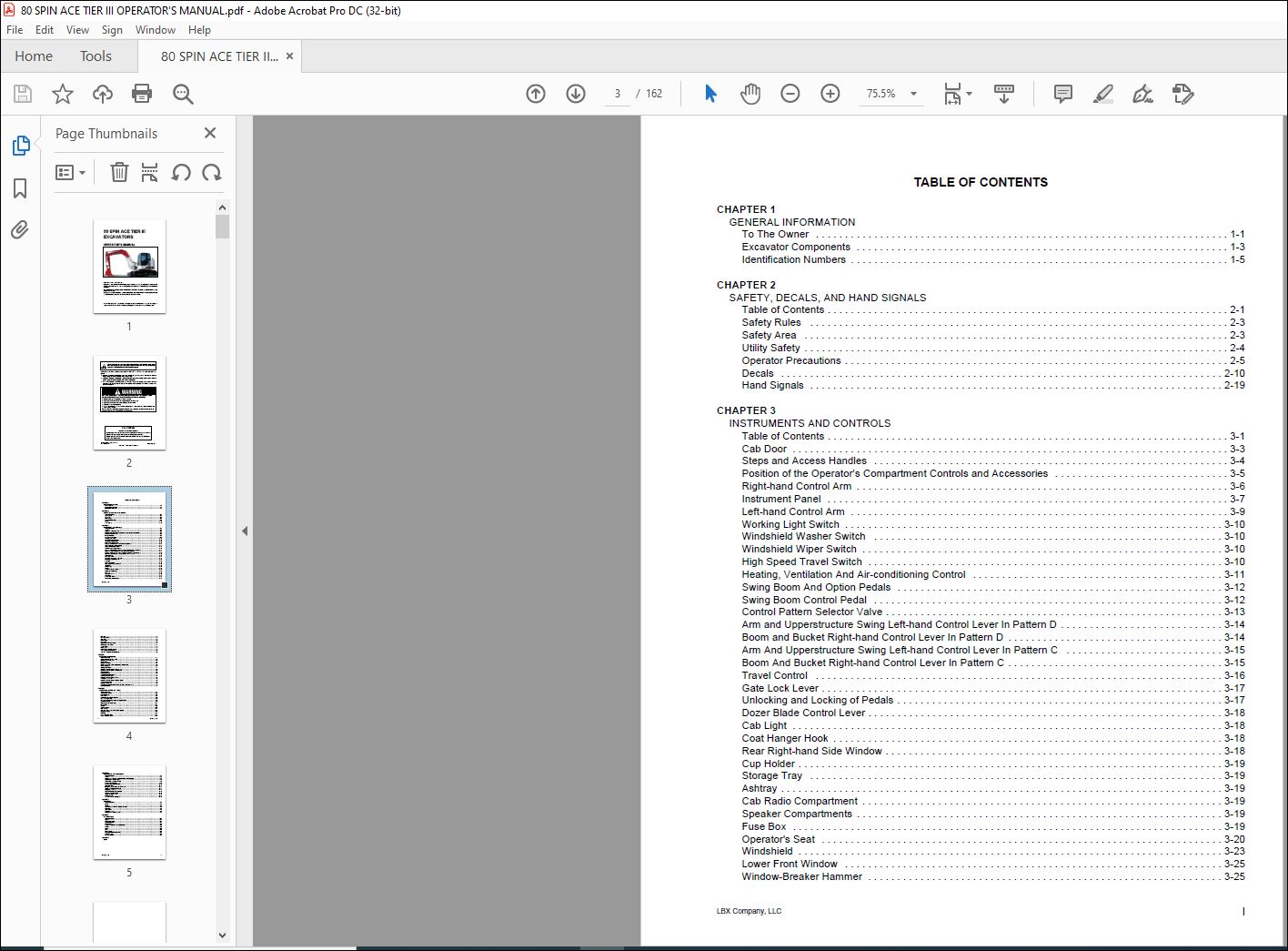Delete selected page with the trash icon
This screenshot has width=1288, height=951.
tap(119, 172)
